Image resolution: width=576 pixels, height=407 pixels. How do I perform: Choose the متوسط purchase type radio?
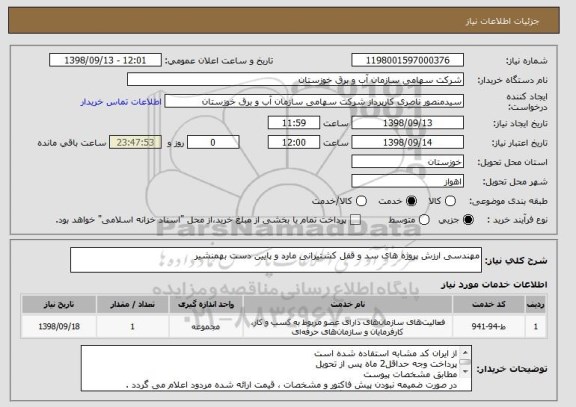pyautogui.click(x=424, y=220)
